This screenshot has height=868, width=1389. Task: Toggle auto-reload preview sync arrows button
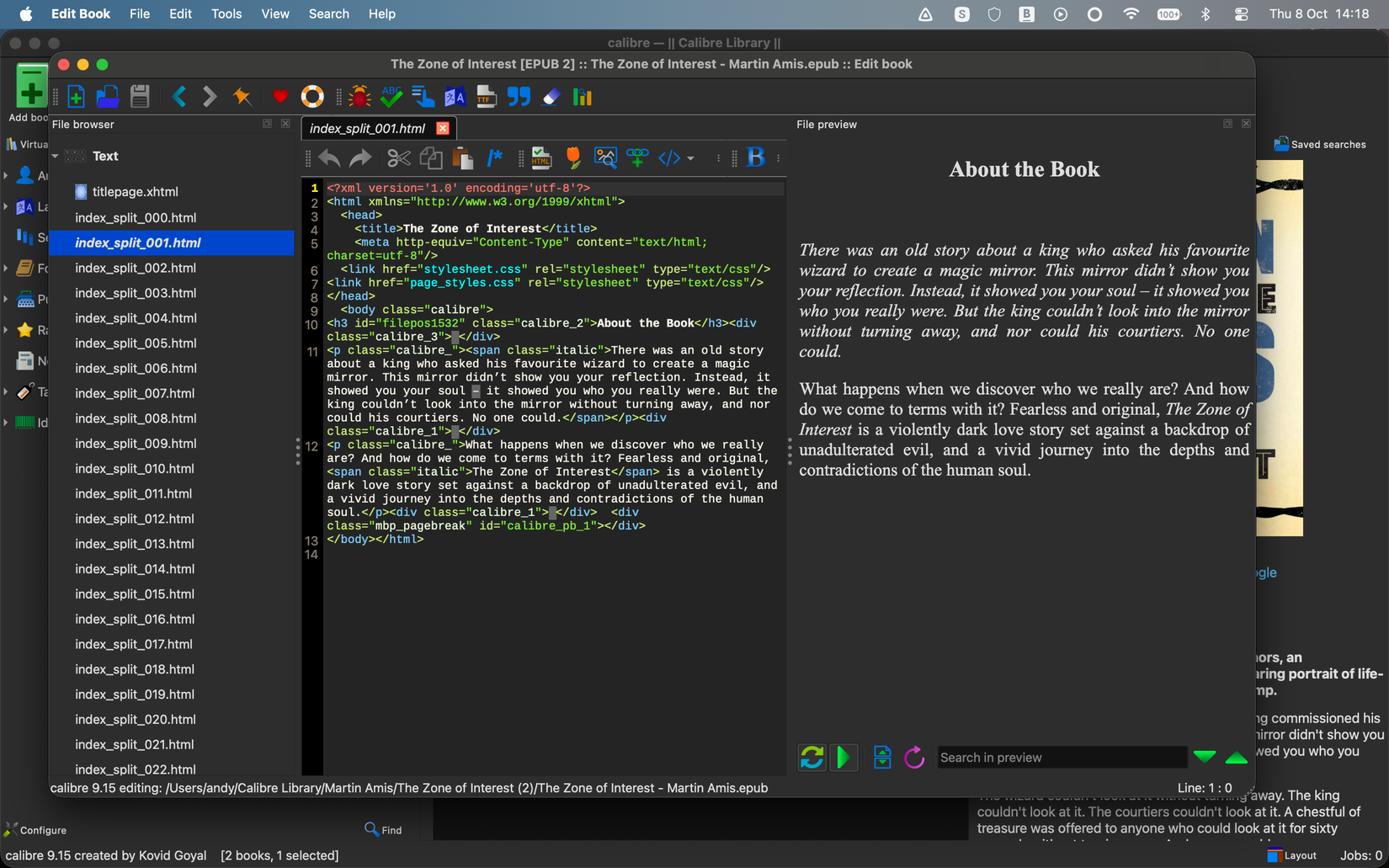[812, 758]
